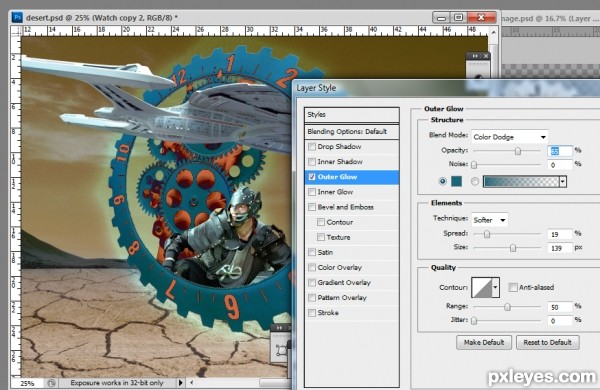Open the glow gradient picker arrow
600x390 pixels.
point(563,182)
